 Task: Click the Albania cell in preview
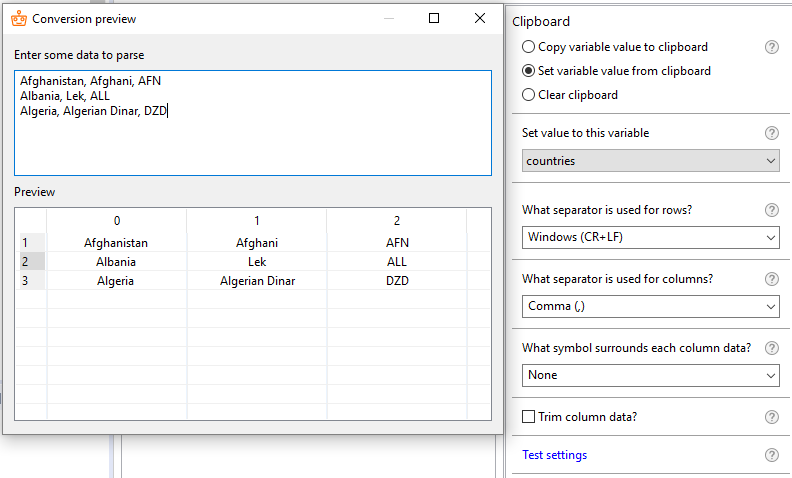[117, 262]
